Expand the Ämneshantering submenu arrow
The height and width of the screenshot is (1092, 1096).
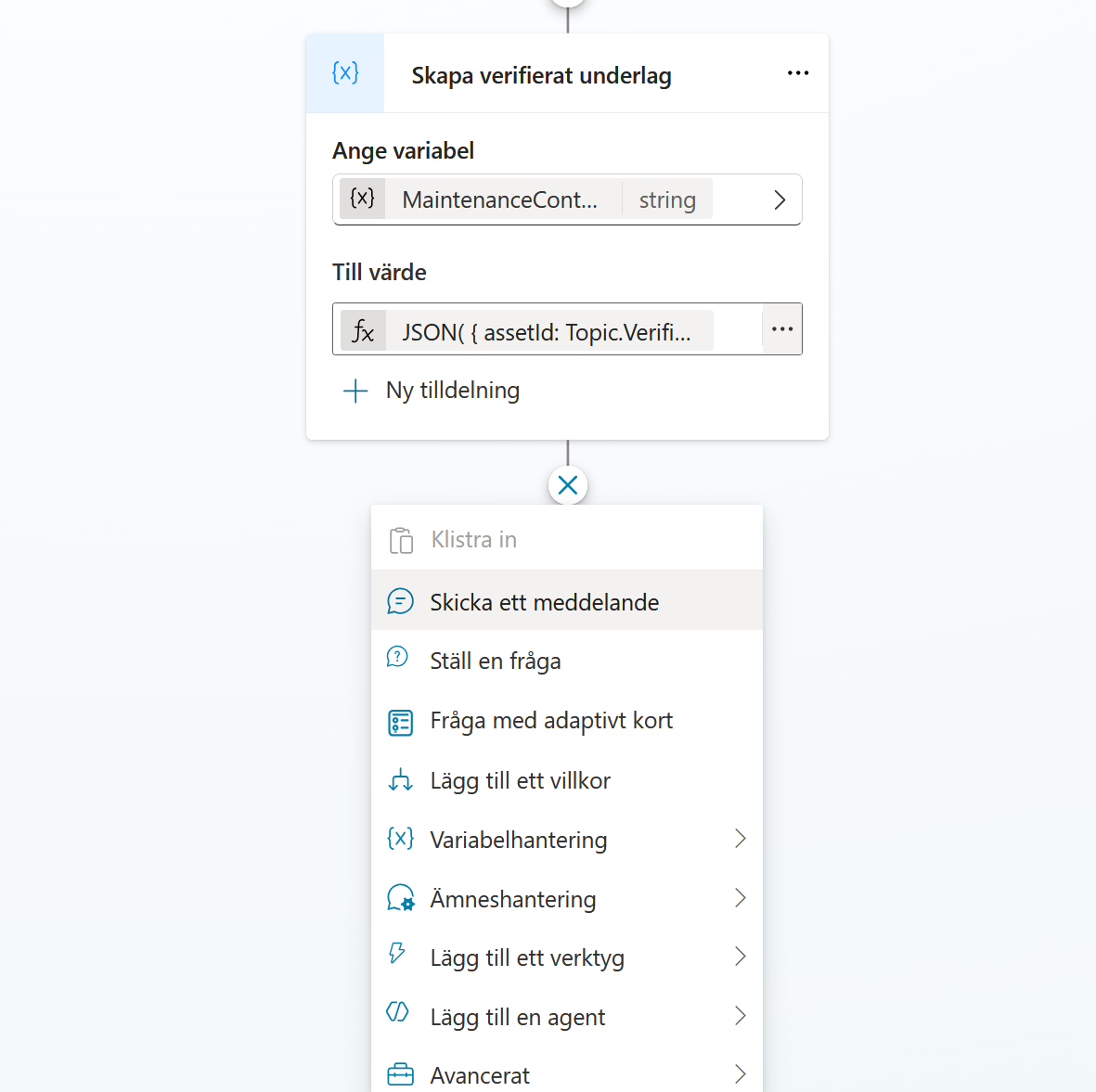pyautogui.click(x=741, y=898)
